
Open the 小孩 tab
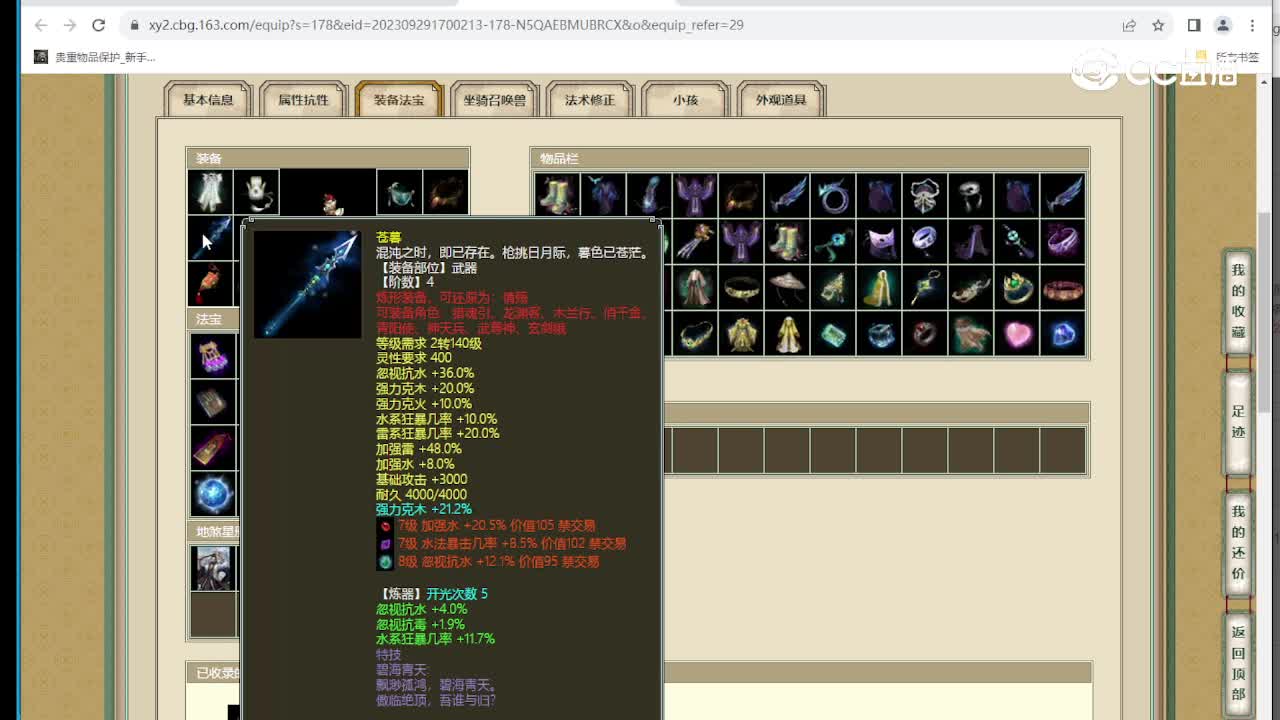(685, 100)
